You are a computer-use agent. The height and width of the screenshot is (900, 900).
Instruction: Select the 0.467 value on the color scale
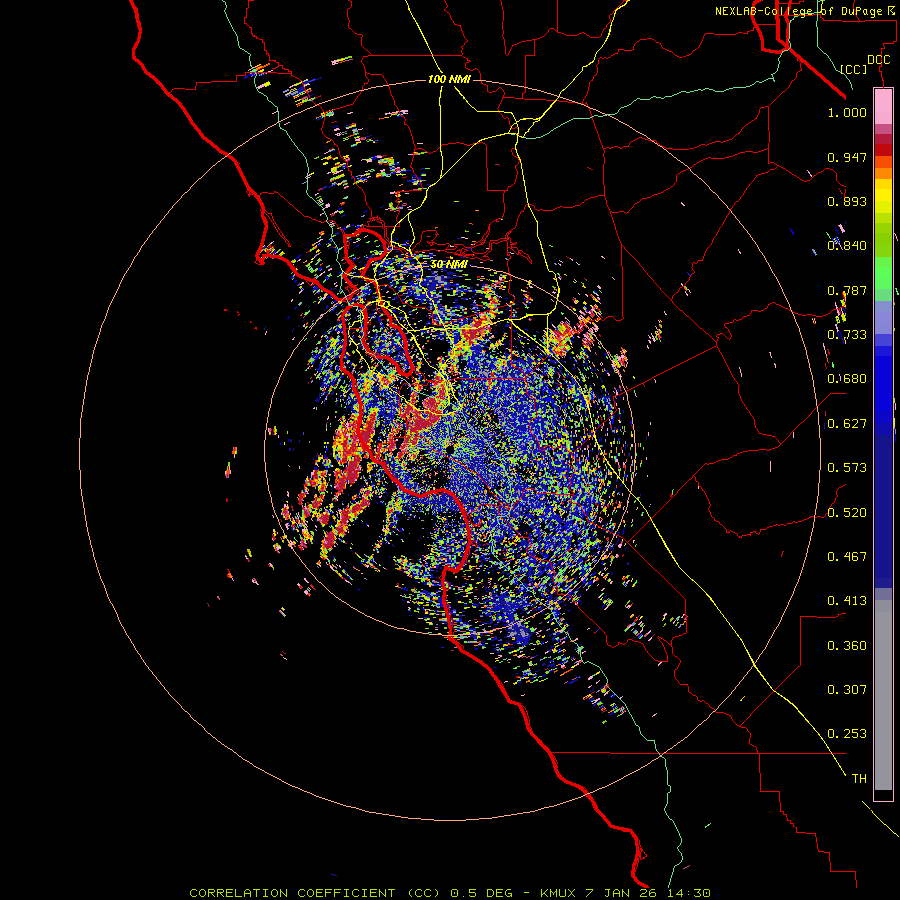pyautogui.click(x=847, y=557)
